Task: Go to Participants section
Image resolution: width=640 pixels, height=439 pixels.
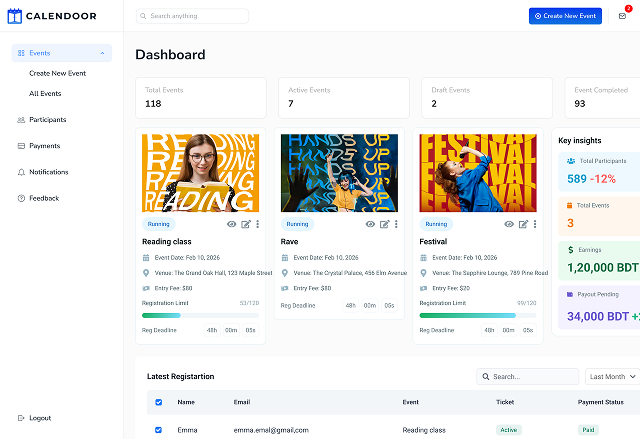Action: click(x=48, y=120)
